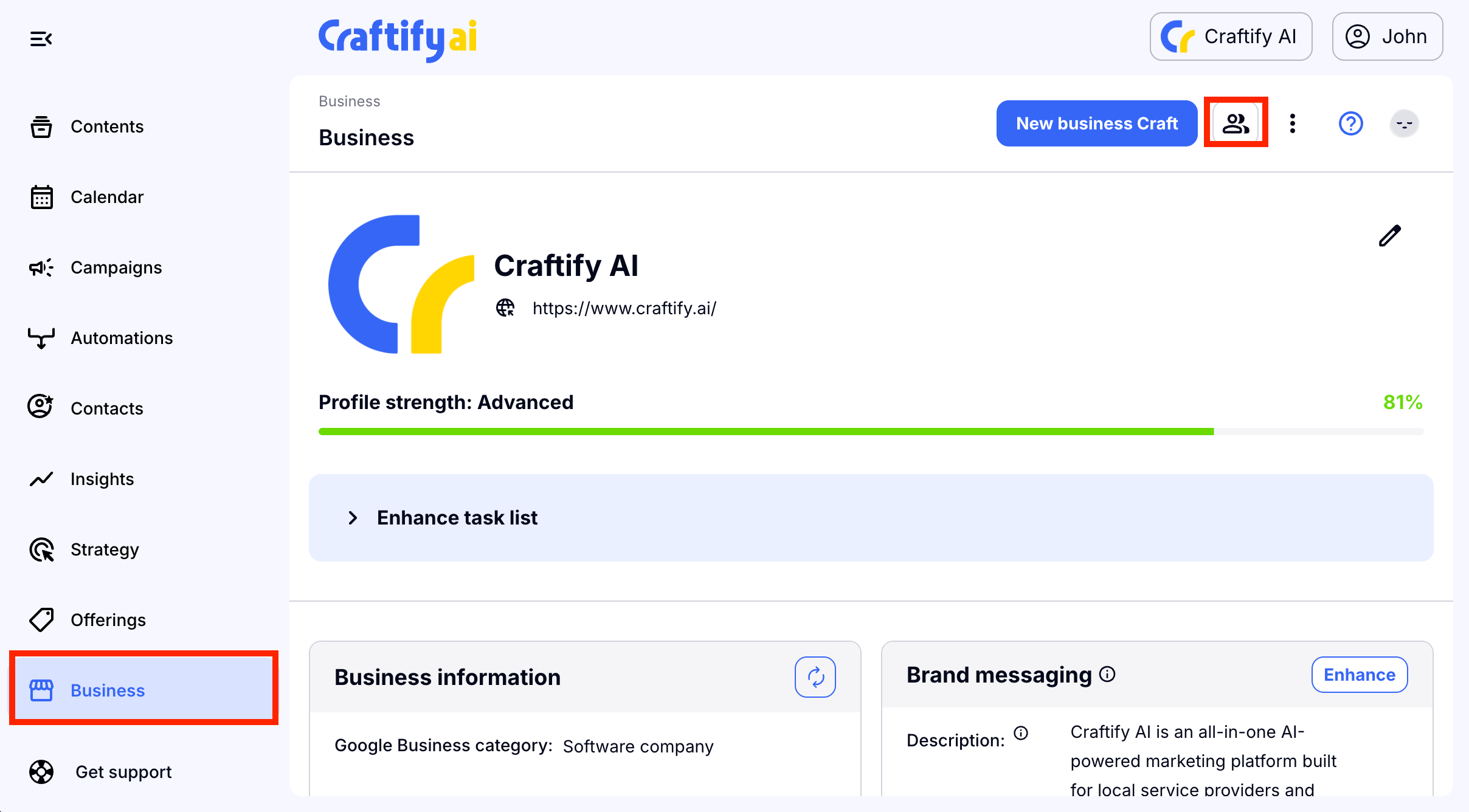The height and width of the screenshot is (812, 1469).
Task: Click the Brand messaging info icon
Action: (x=1108, y=674)
